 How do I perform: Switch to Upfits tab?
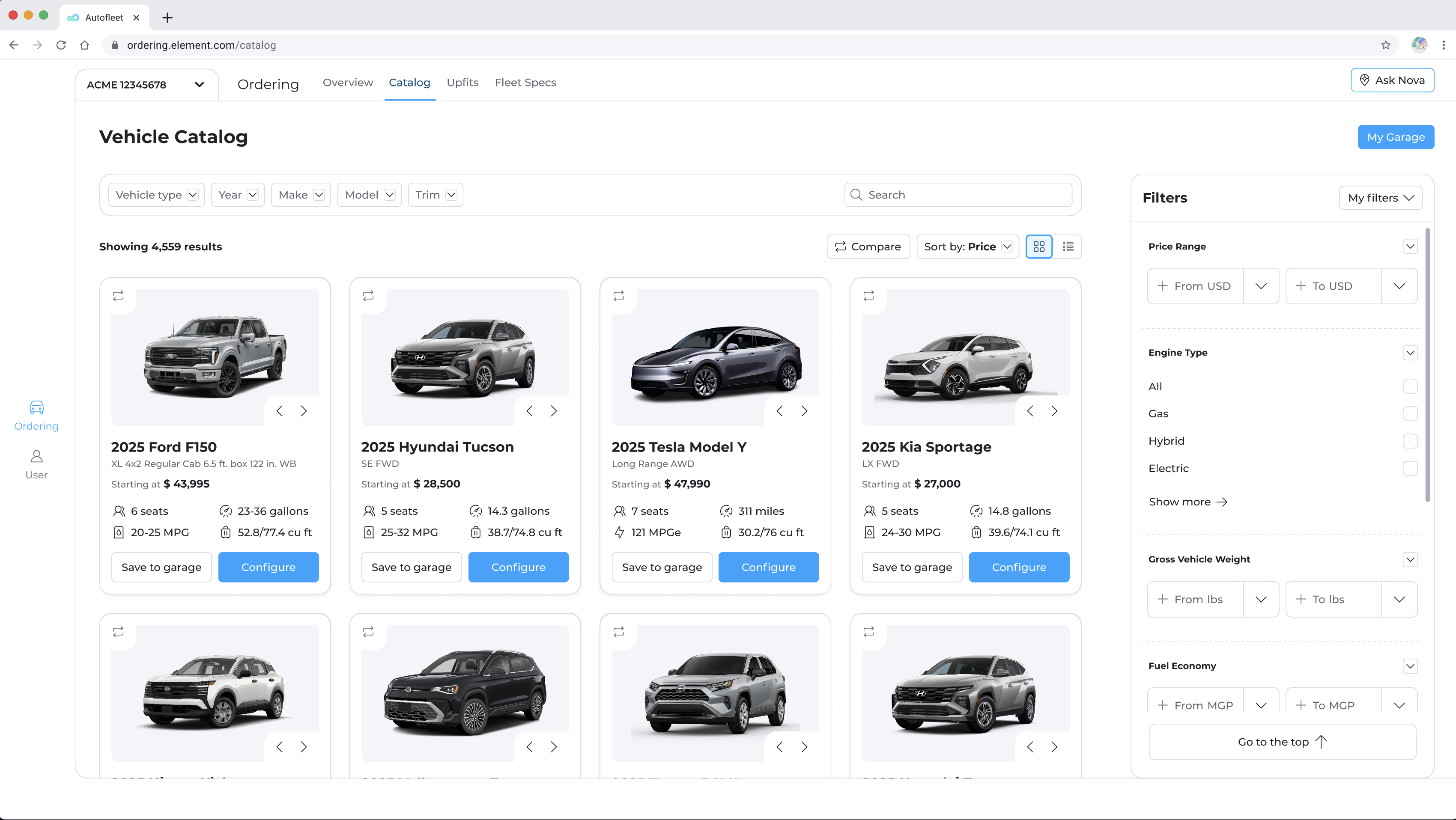[462, 83]
